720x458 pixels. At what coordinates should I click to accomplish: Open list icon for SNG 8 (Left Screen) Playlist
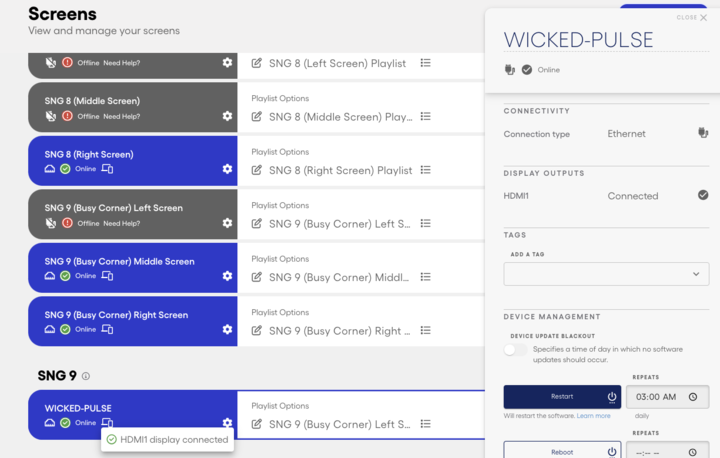(x=426, y=63)
